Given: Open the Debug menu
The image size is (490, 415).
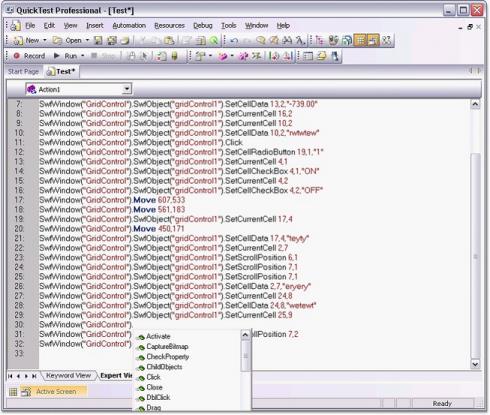Looking at the screenshot, I should click(x=203, y=26).
